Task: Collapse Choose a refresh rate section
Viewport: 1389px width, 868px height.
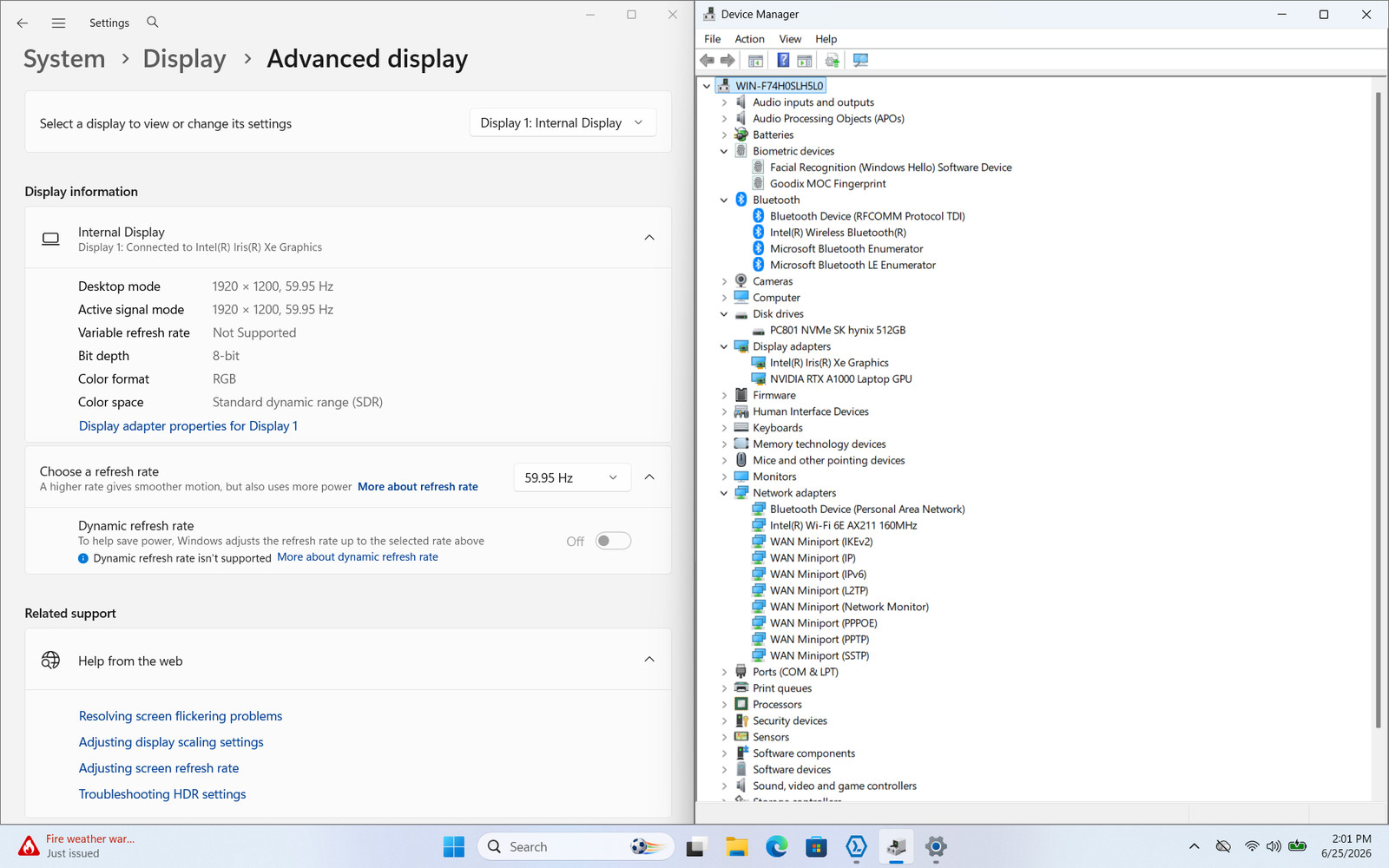Action: pos(649,477)
